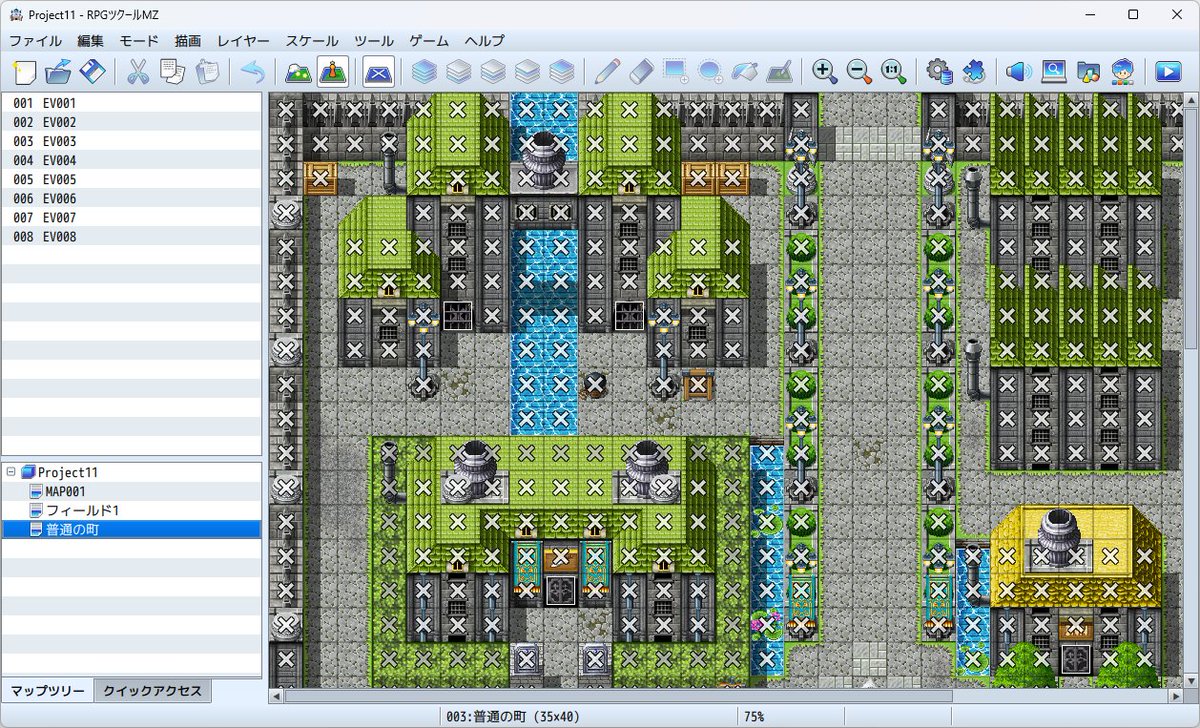Viewport: 1200px width, 728px height.
Task: Open the ファイル menu
Action: 35,41
